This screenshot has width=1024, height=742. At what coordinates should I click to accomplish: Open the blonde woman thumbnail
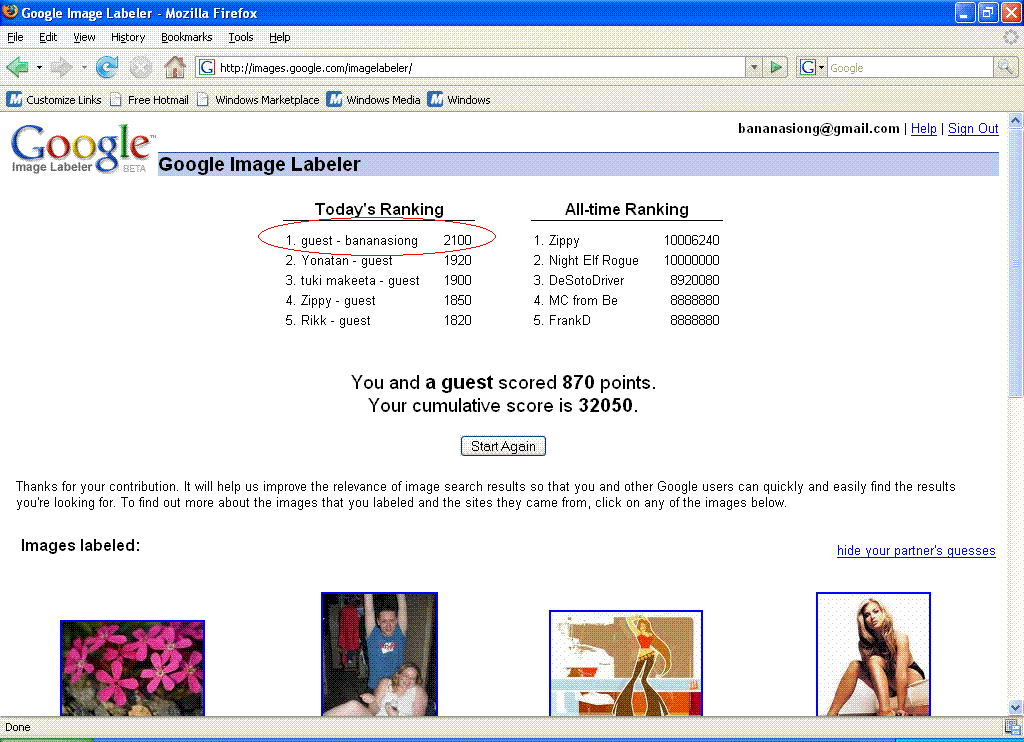click(873, 654)
